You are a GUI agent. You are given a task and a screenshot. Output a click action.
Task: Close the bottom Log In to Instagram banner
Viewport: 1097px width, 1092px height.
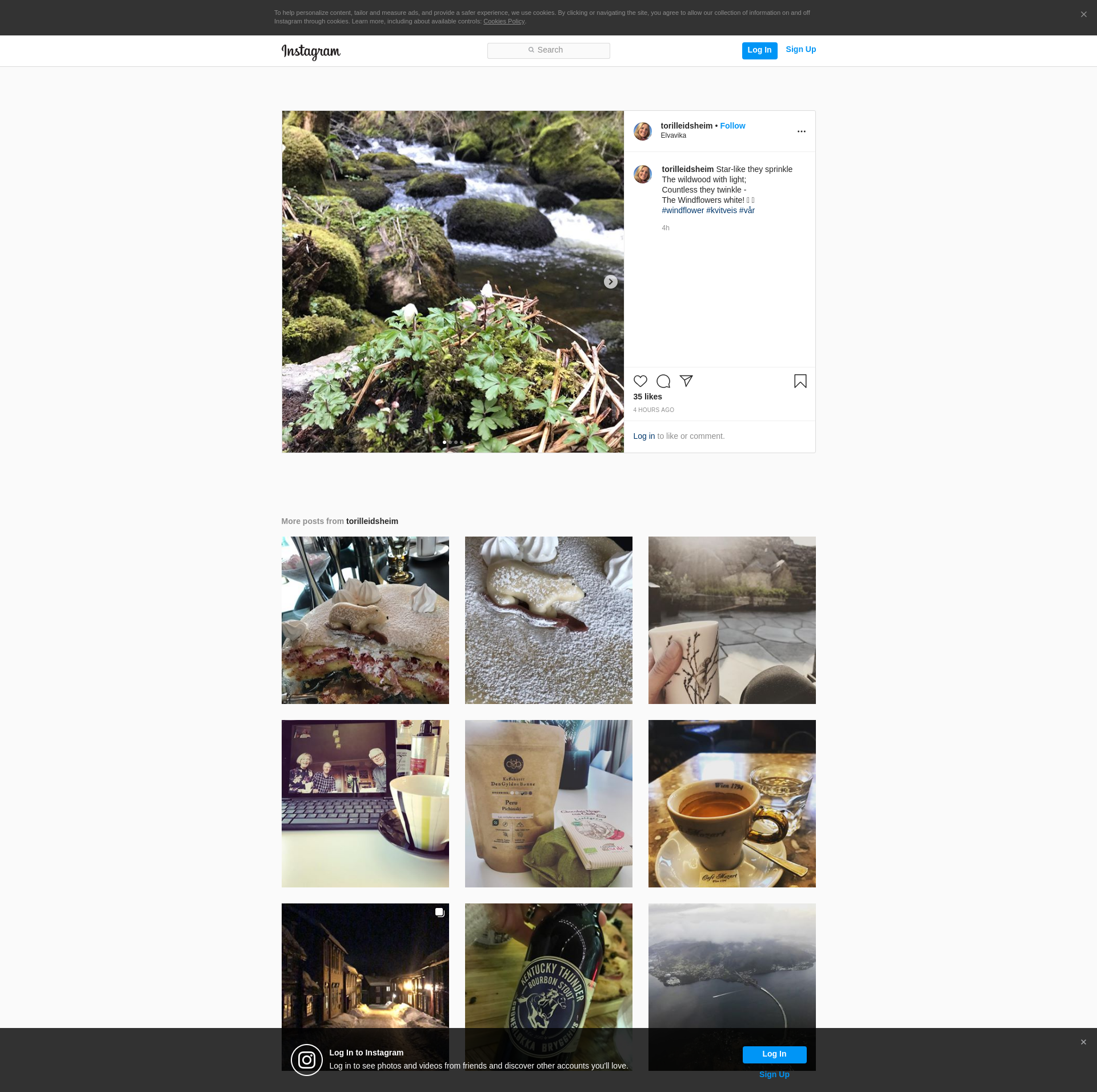click(x=1083, y=1042)
